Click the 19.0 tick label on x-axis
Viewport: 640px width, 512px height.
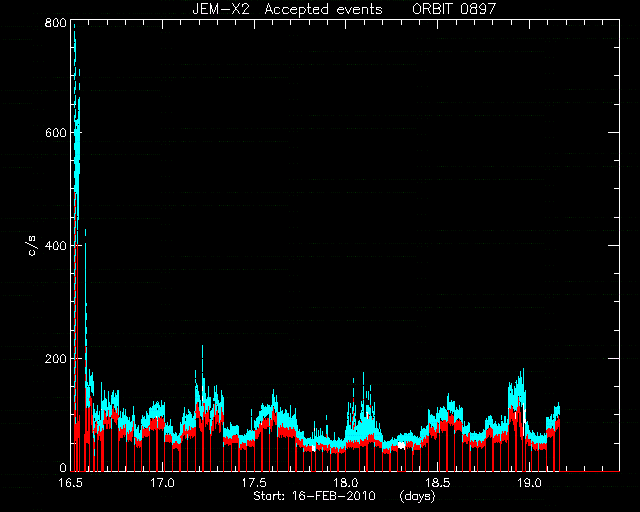coord(529,483)
